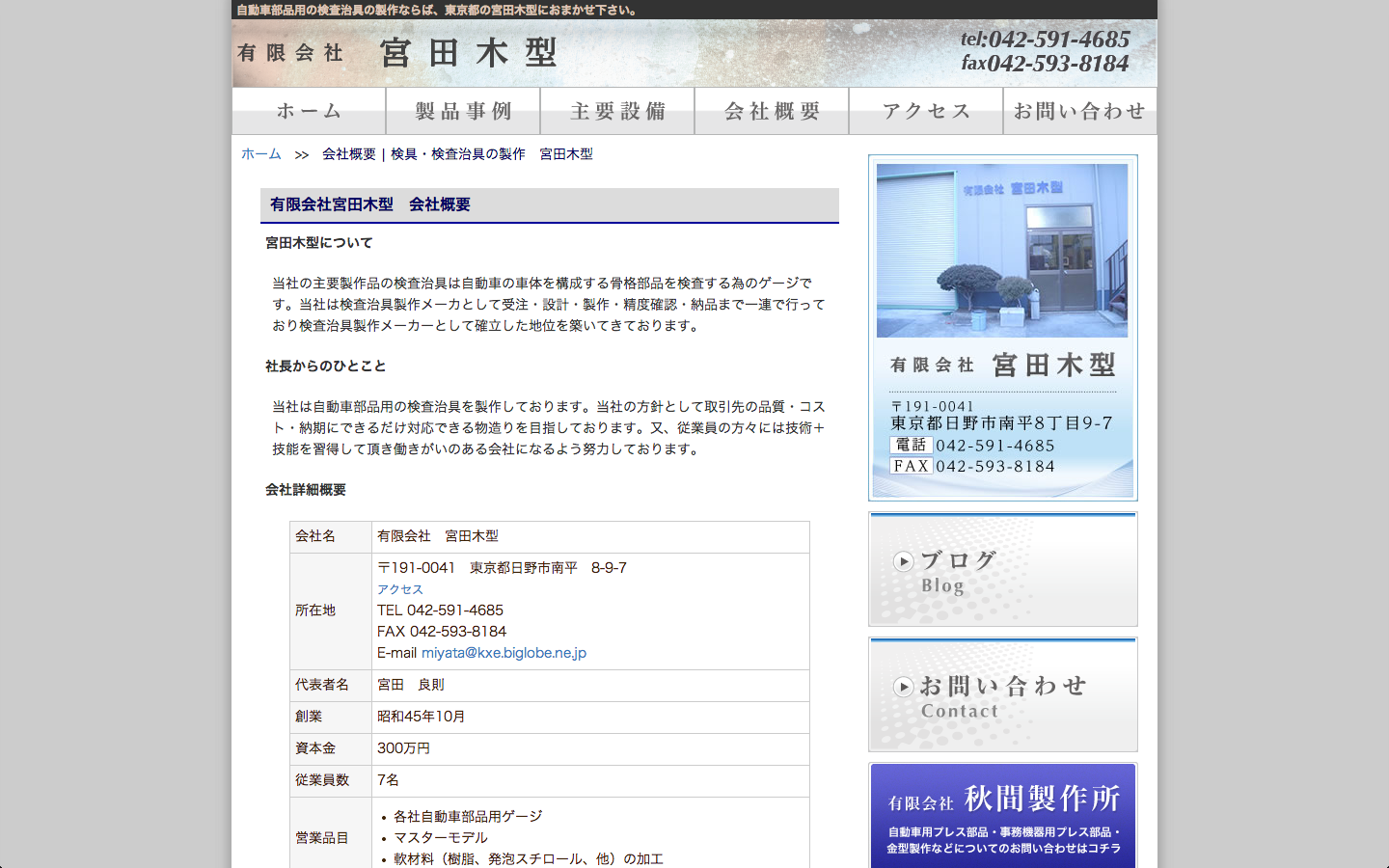Click the 軟材料（樹脂、発泡スチロール、他）の加工 list item
Screen dimensions: 1389x868
point(529,859)
